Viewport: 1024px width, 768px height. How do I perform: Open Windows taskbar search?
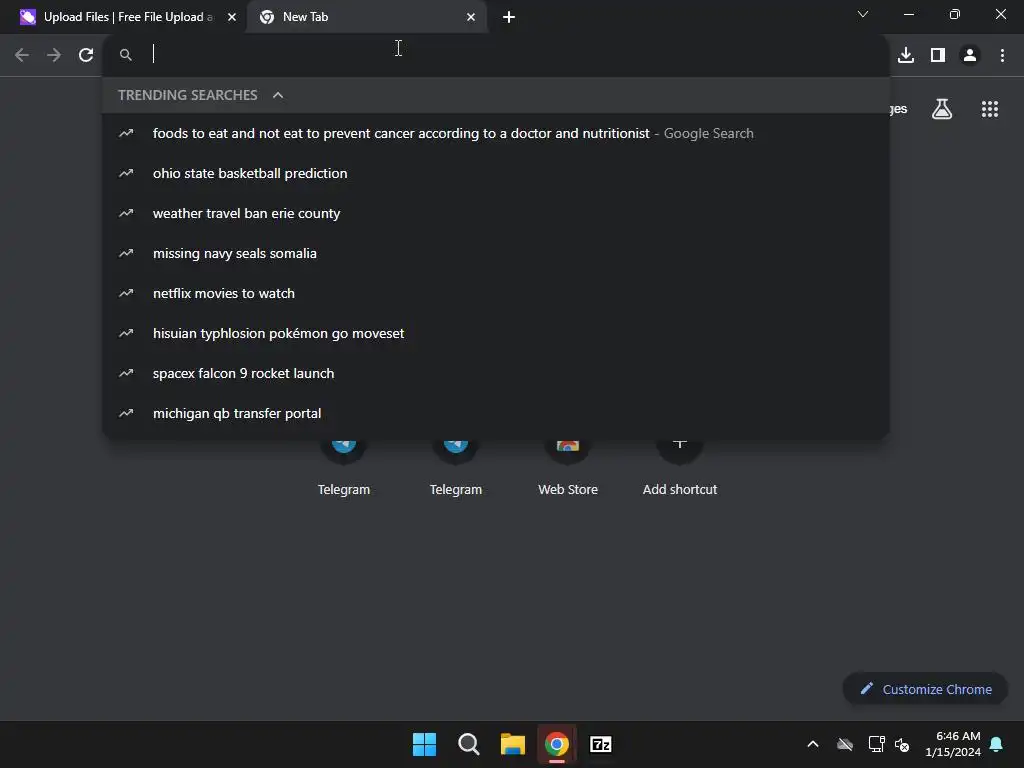pos(468,744)
